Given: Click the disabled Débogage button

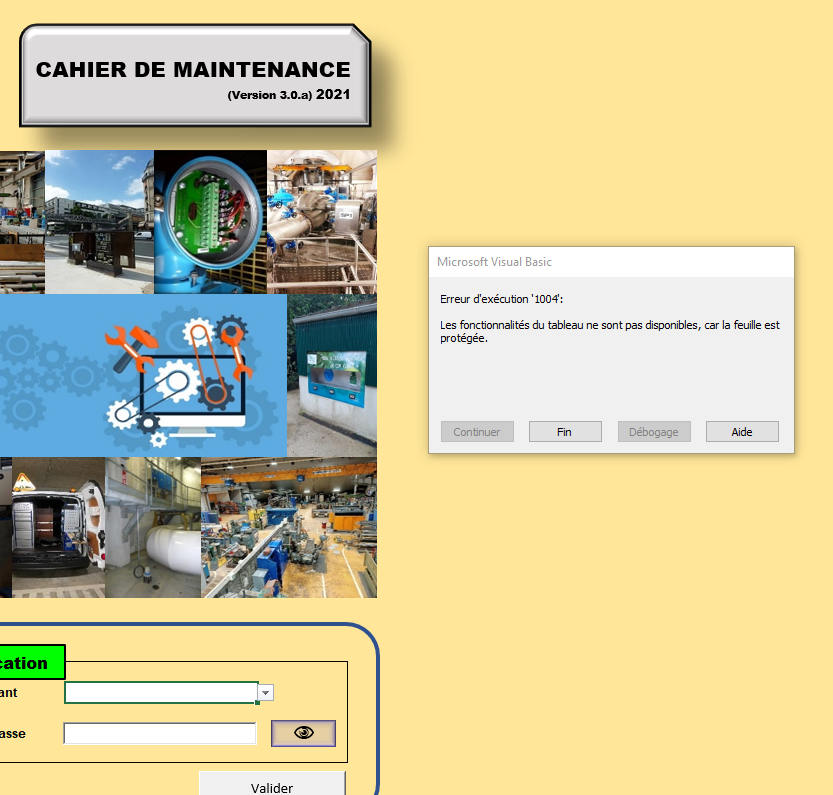Looking at the screenshot, I should [654, 432].
